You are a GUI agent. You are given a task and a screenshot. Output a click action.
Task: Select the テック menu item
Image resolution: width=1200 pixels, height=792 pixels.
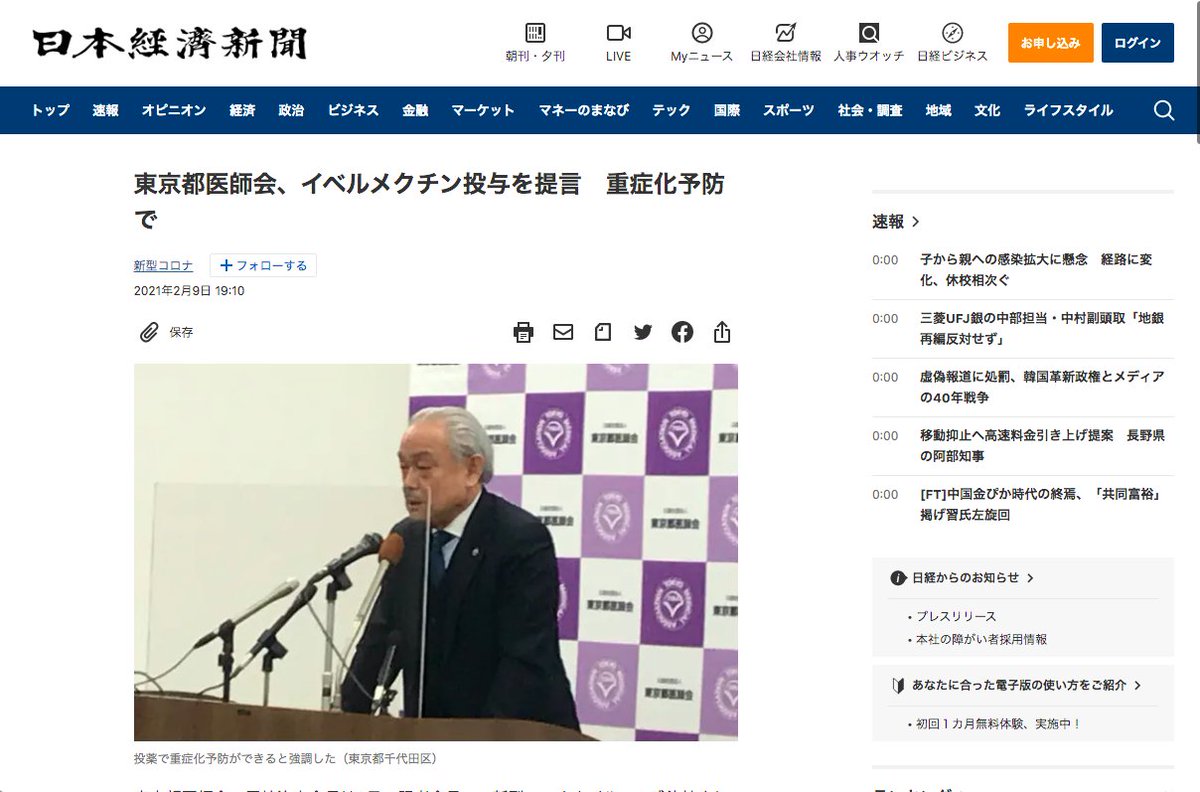pyautogui.click(x=671, y=110)
